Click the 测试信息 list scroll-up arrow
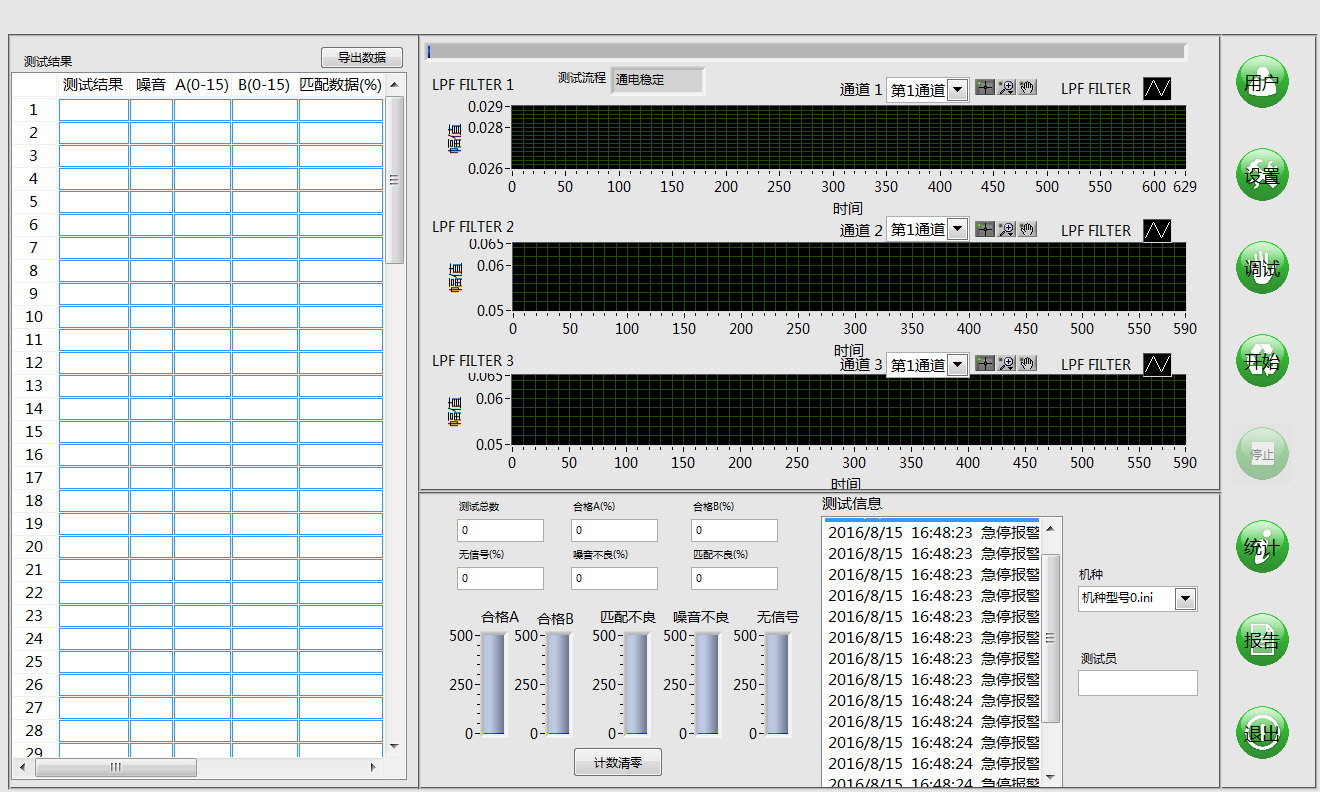The height and width of the screenshot is (792, 1320). coord(1051,528)
